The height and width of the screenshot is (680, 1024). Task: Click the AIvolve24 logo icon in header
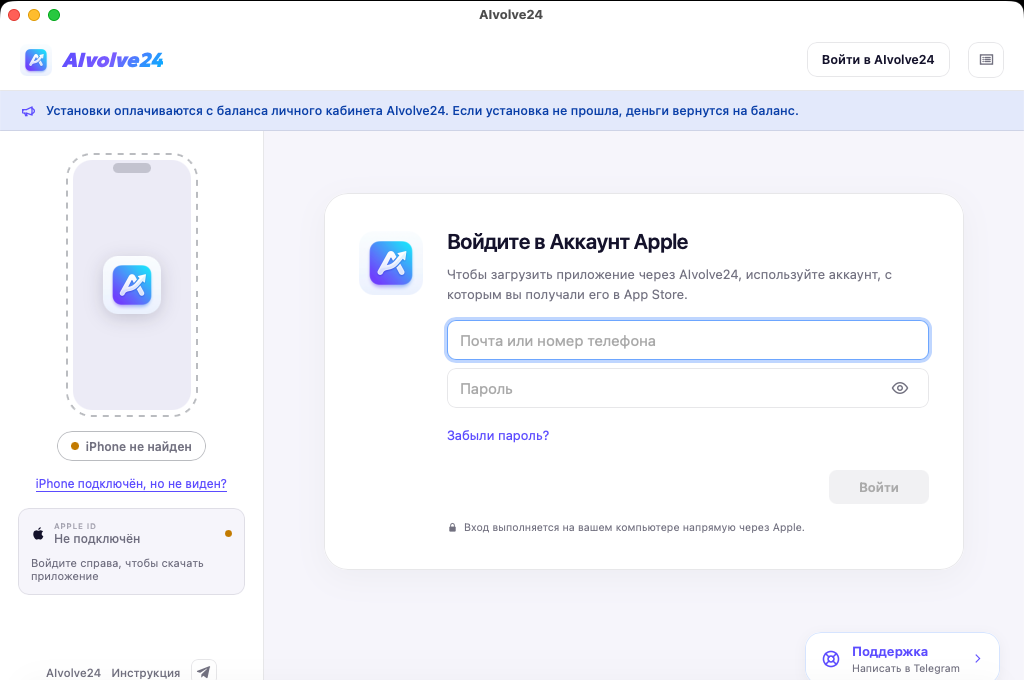[x=36, y=60]
